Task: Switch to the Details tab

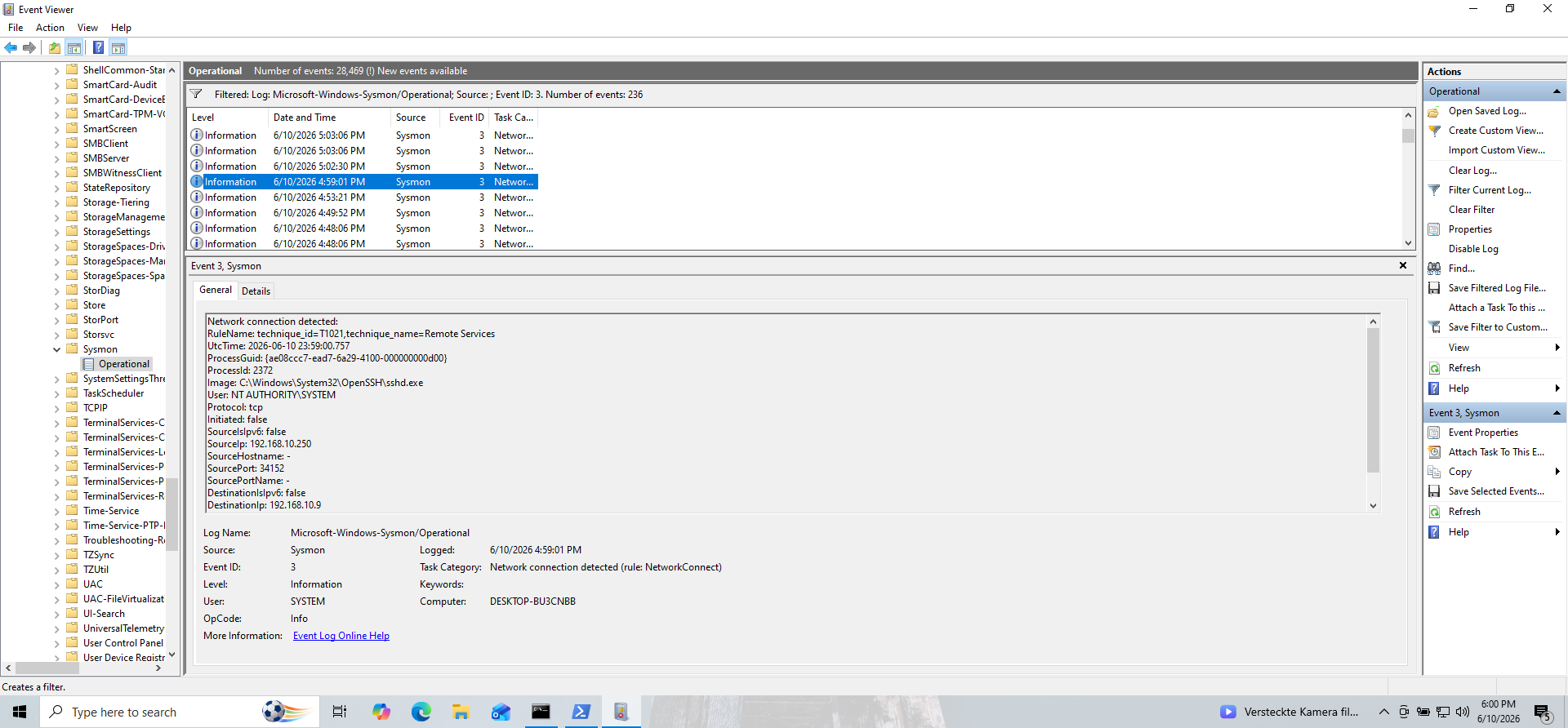Action: click(x=256, y=291)
